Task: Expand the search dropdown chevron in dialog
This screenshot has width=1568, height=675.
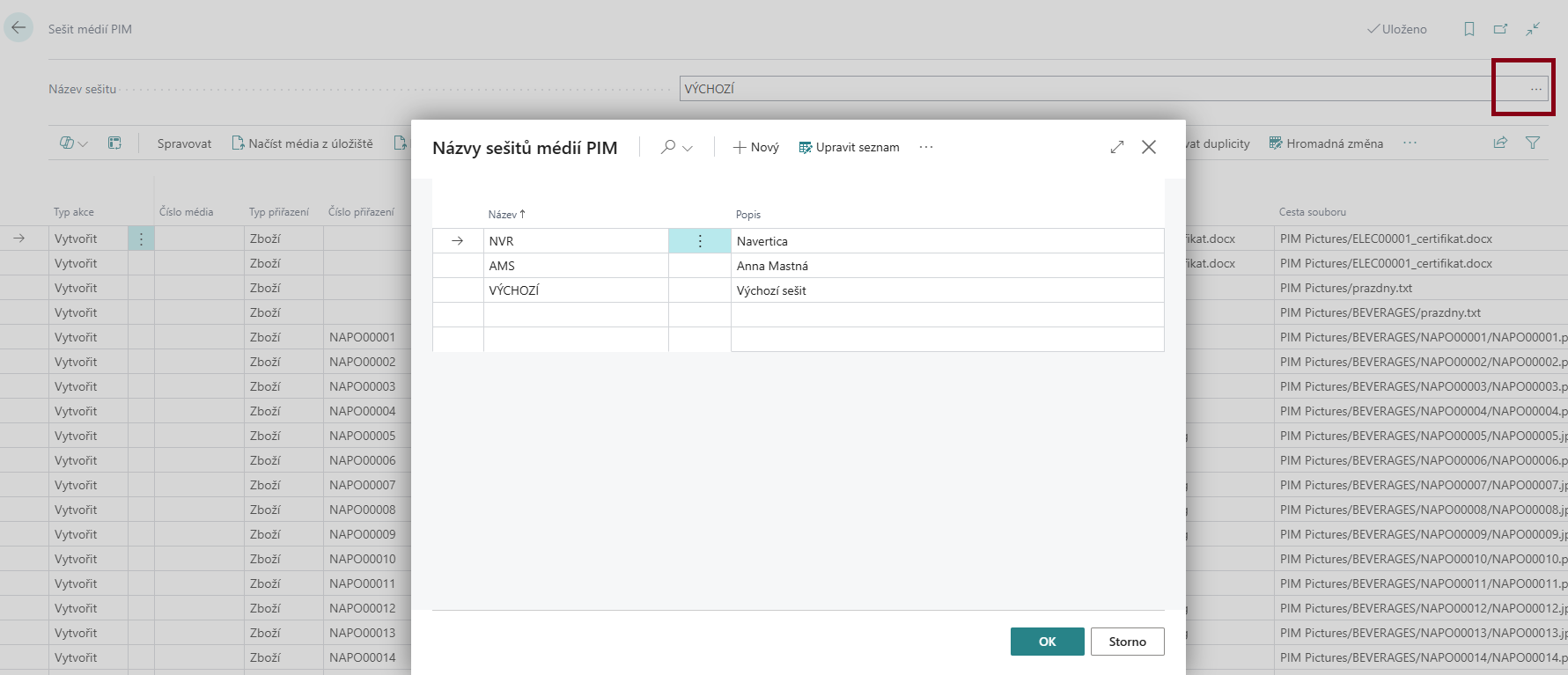Action: point(688,148)
